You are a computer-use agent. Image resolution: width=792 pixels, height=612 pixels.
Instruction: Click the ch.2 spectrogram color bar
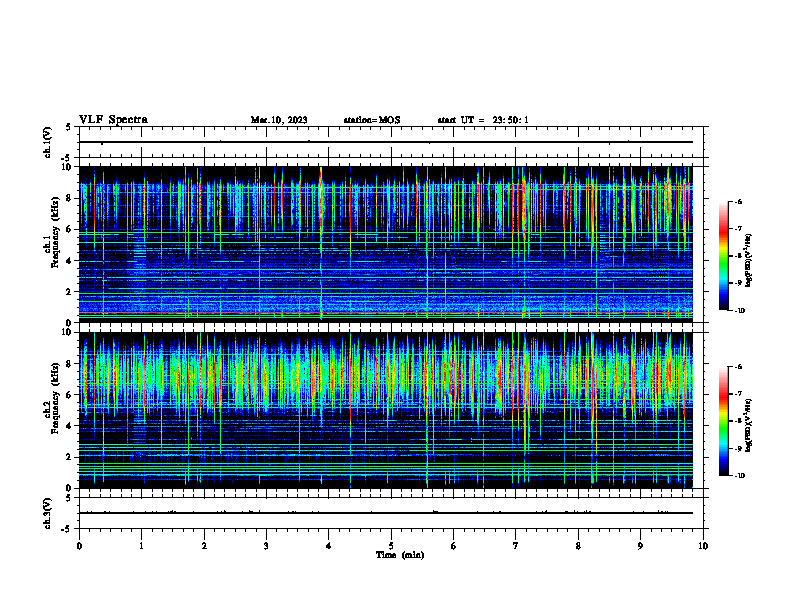click(x=724, y=421)
